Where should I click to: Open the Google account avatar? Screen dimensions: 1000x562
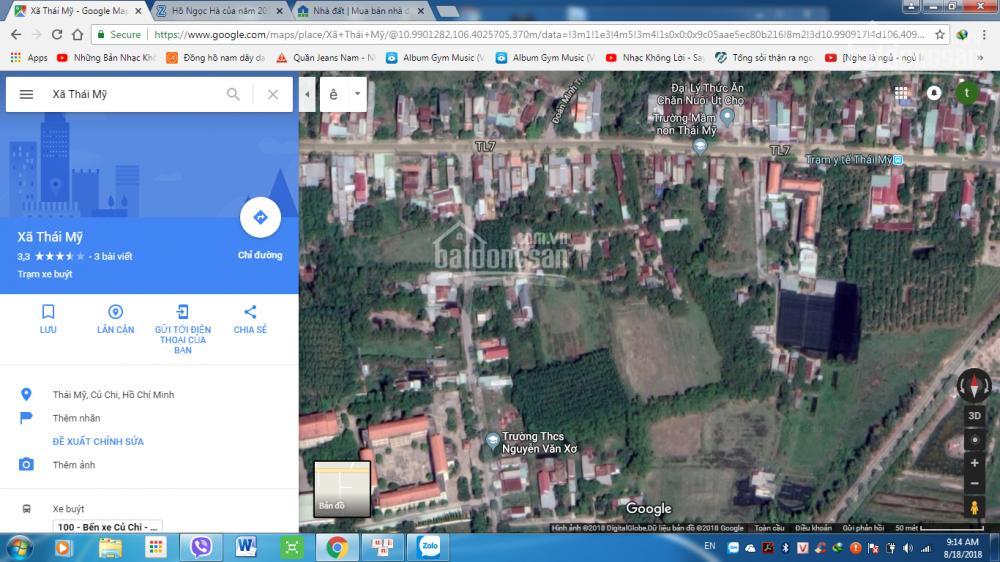click(967, 93)
